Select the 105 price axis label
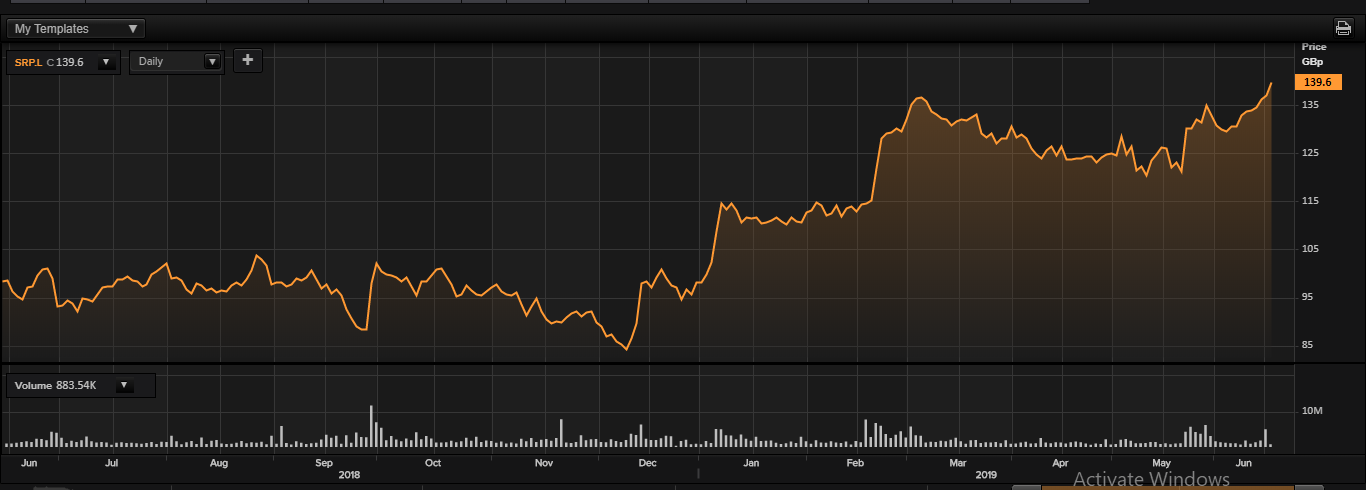This screenshot has width=1366, height=490. (x=1310, y=249)
